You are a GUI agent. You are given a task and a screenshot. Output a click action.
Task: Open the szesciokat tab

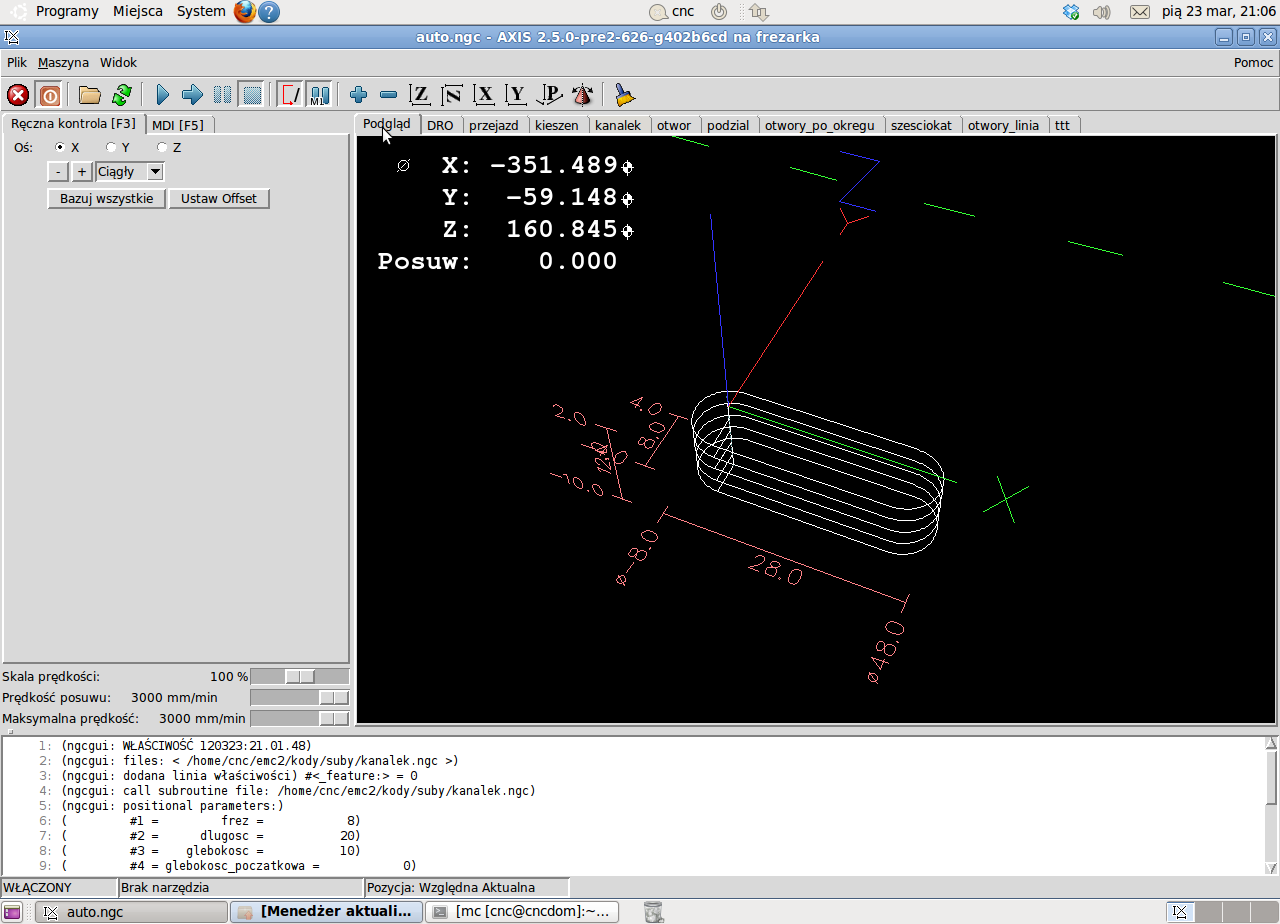[x=921, y=125]
